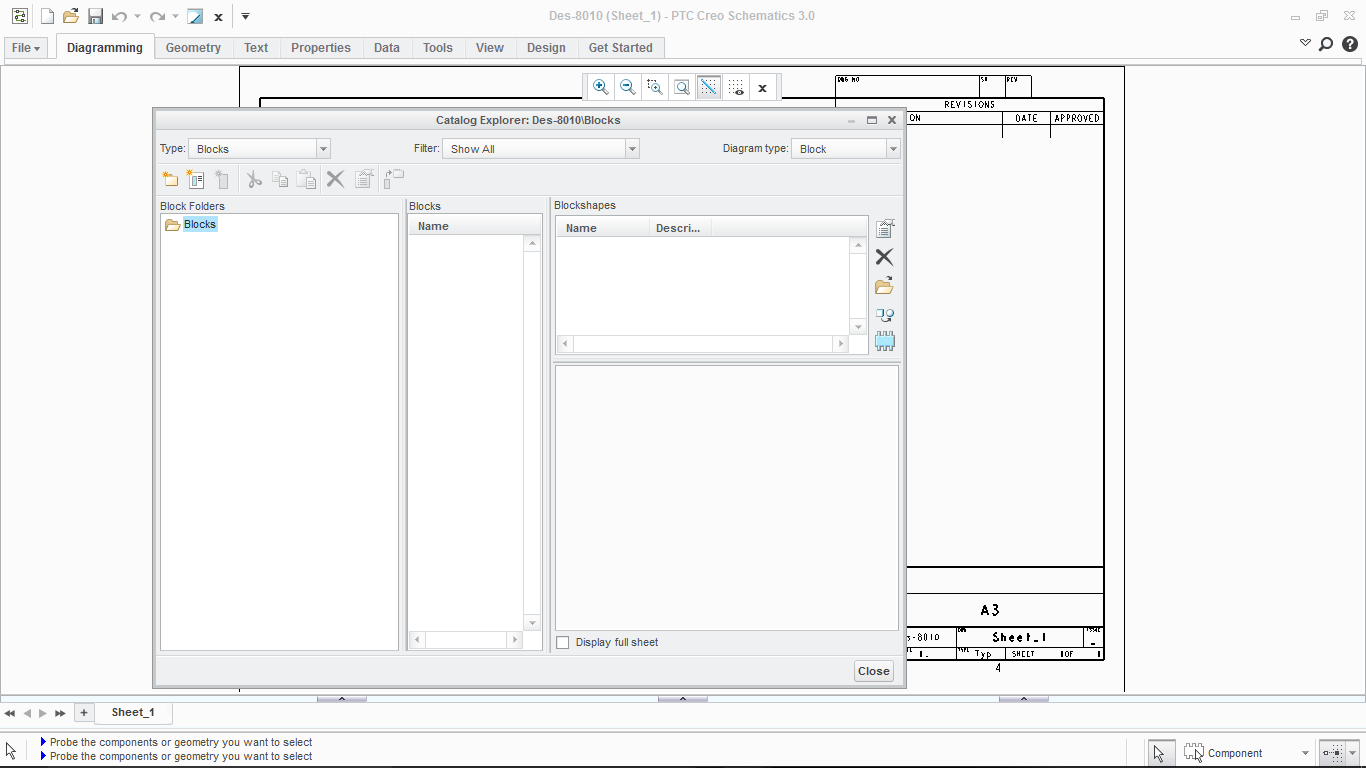
Task: Redo the last undone action
Action: 157,16
